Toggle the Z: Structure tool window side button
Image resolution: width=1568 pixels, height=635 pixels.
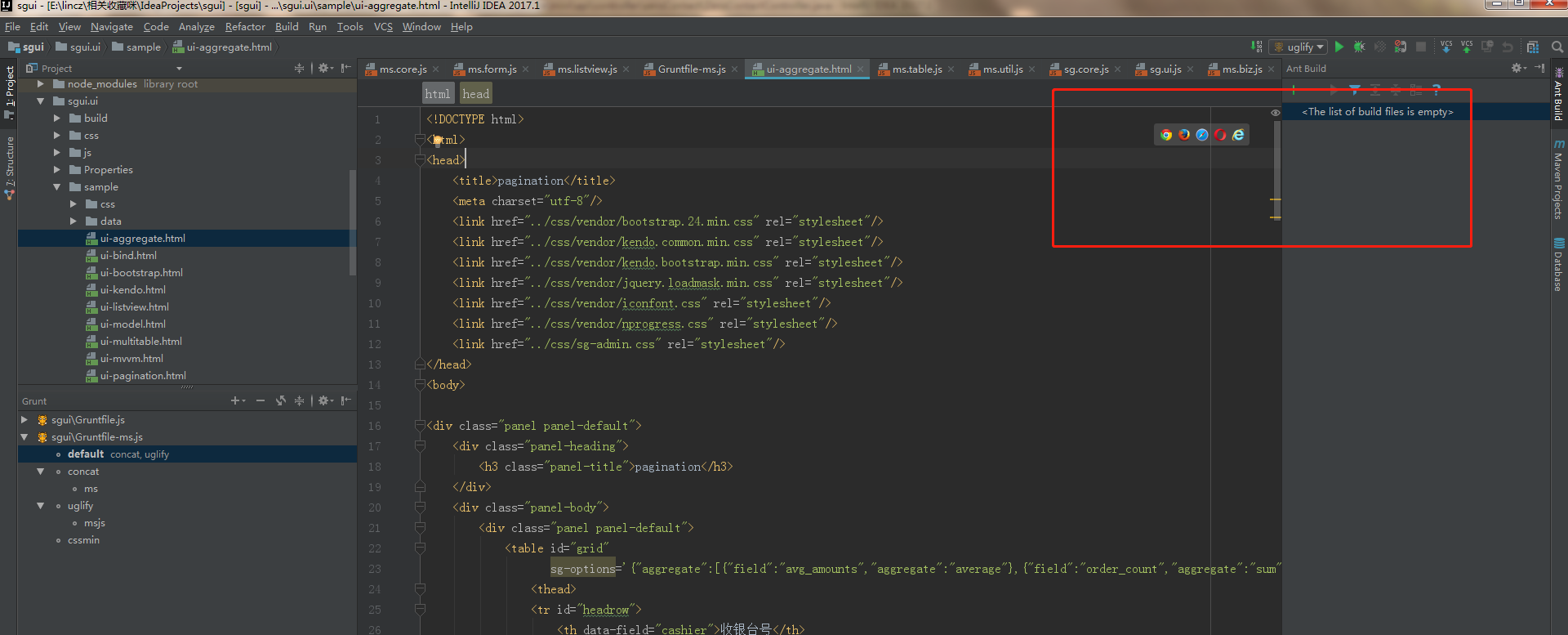pos(9,168)
